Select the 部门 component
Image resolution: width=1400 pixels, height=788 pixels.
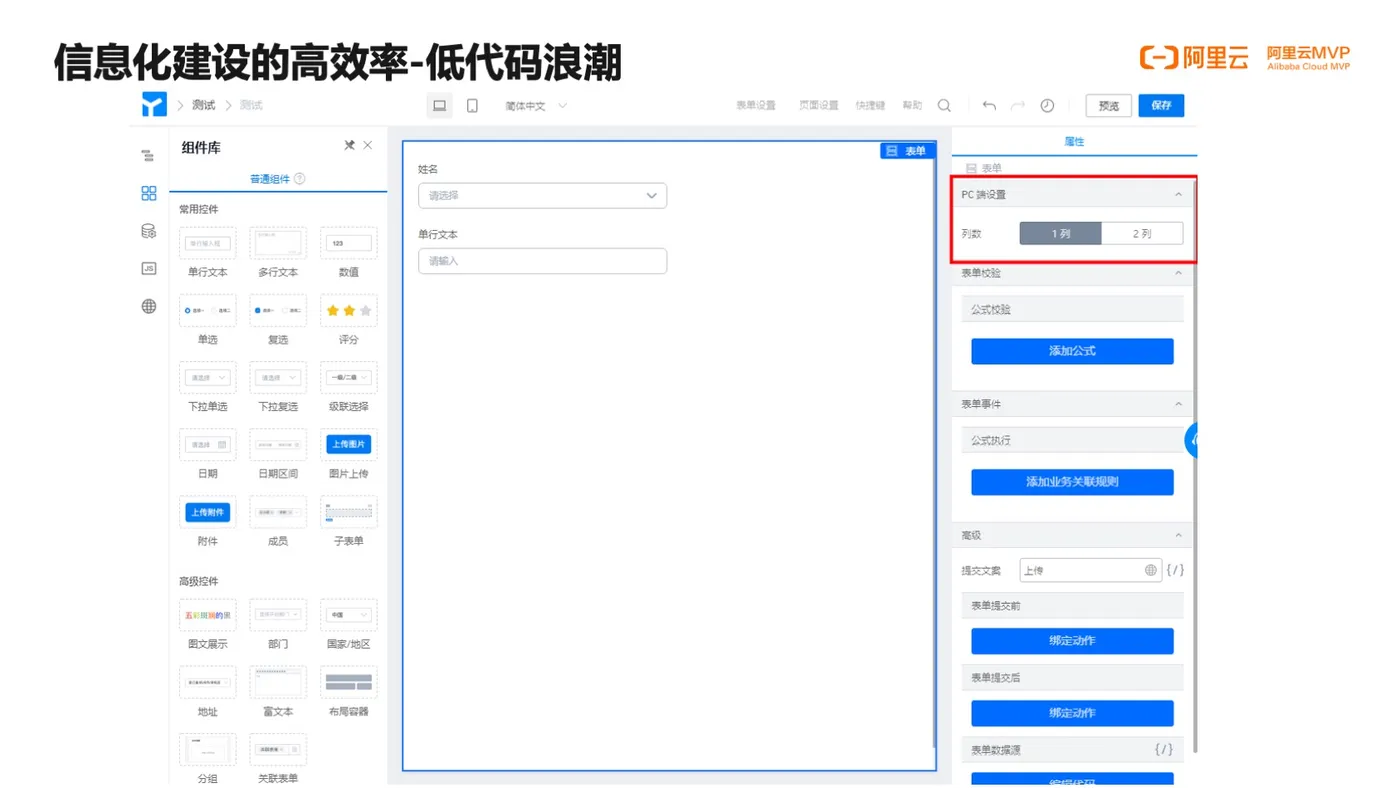click(278, 625)
